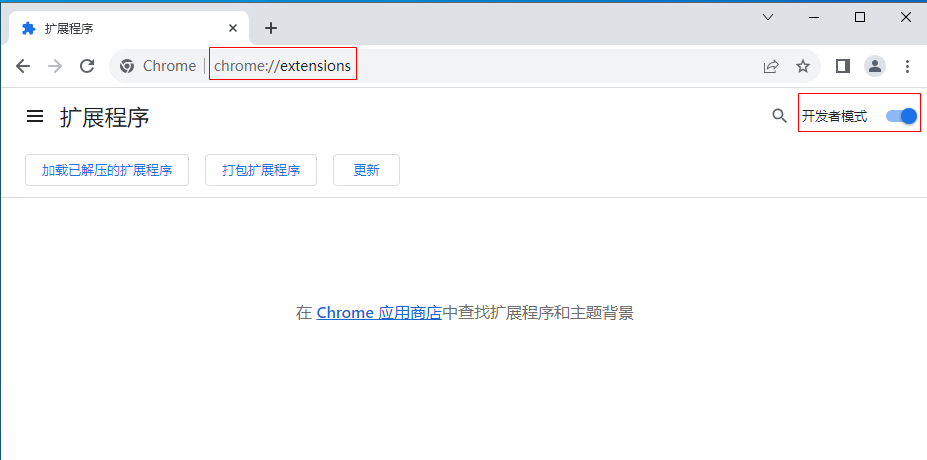Image resolution: width=927 pixels, height=460 pixels.
Task: Turn off 开发者模式 toggle
Action: coord(902,116)
